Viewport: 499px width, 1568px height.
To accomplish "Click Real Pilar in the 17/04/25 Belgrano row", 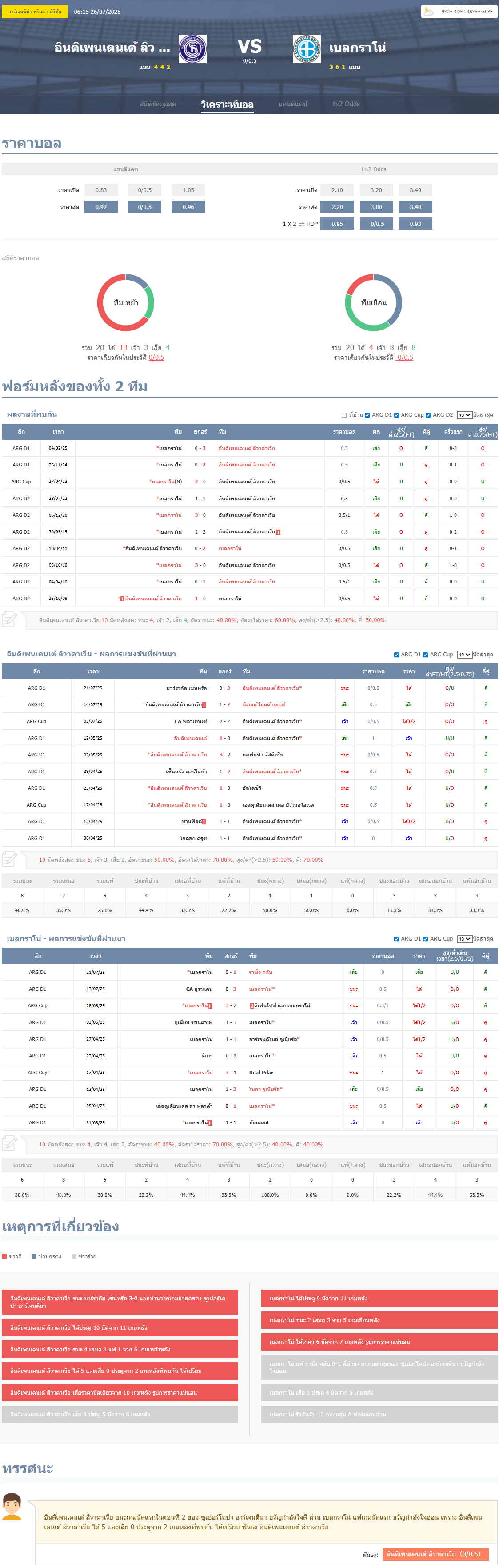I will pyautogui.click(x=261, y=1073).
